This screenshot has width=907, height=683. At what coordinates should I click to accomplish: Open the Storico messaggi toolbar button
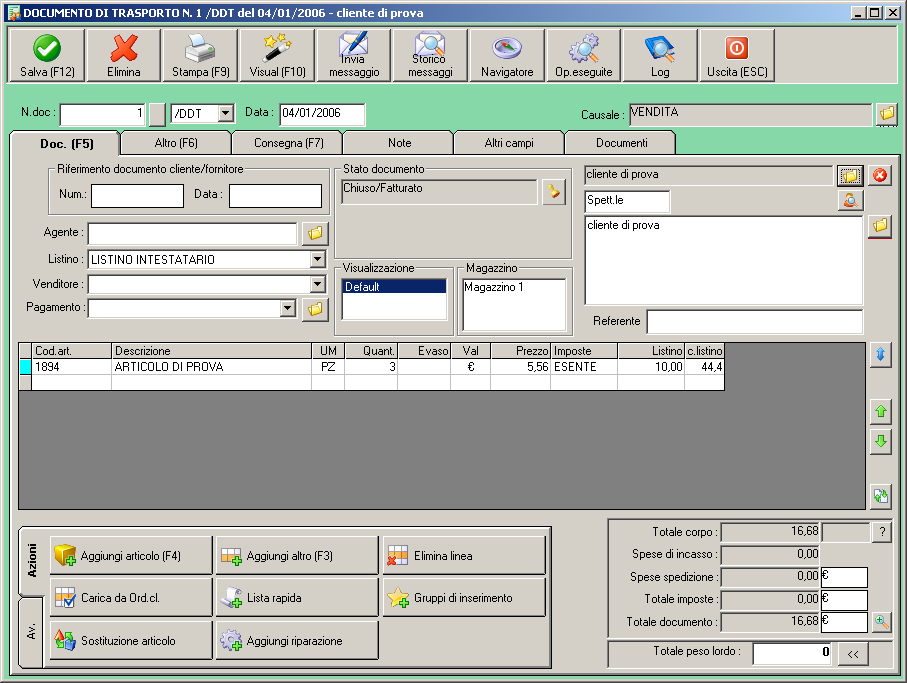pyautogui.click(x=430, y=55)
